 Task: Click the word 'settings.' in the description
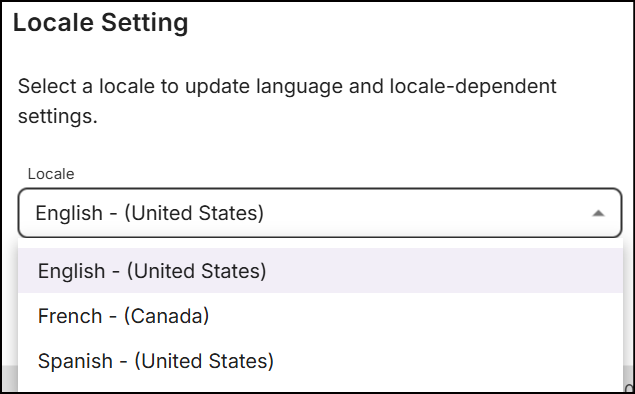[58, 117]
